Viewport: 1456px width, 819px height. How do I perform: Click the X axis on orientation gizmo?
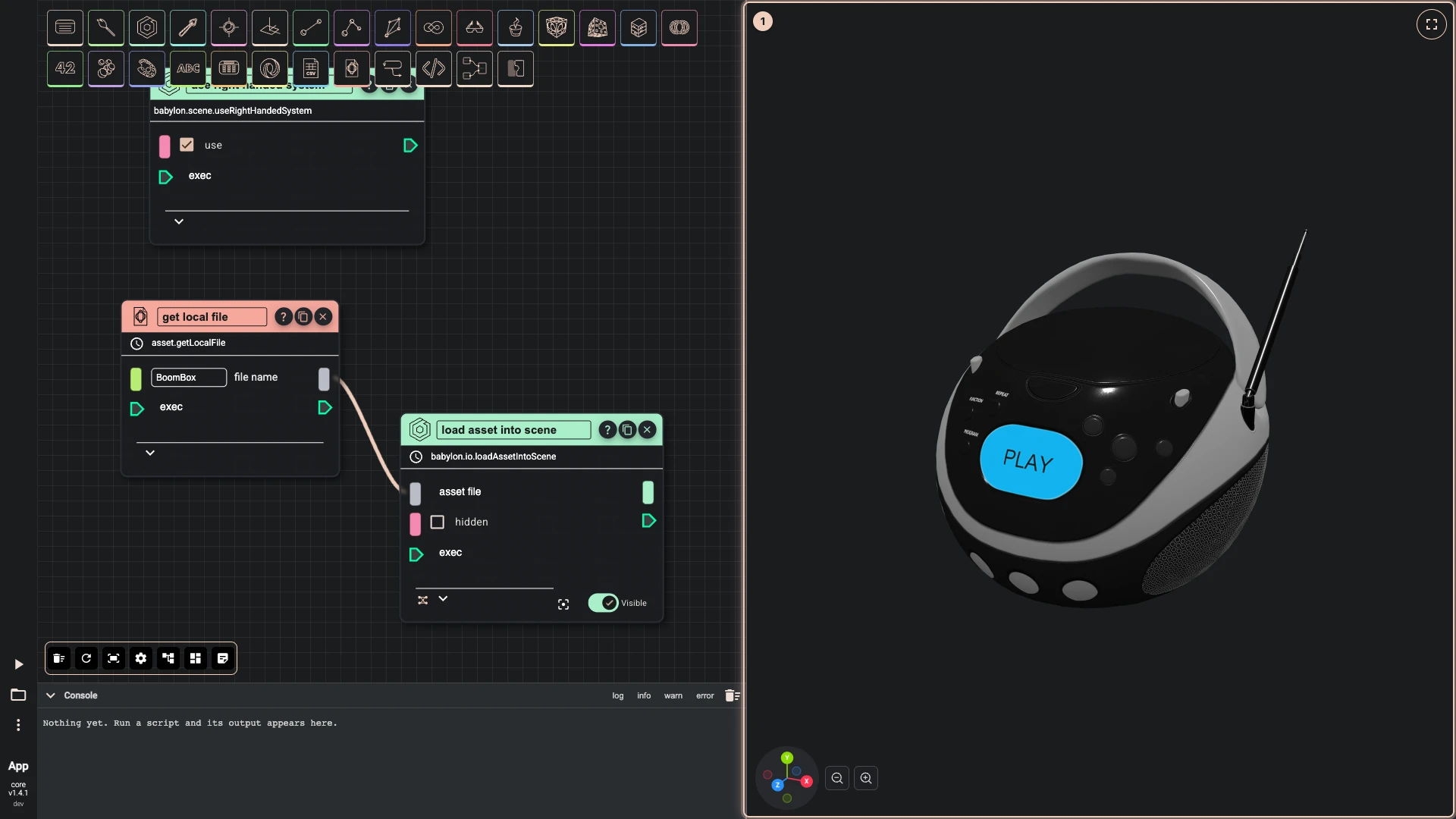click(x=807, y=781)
